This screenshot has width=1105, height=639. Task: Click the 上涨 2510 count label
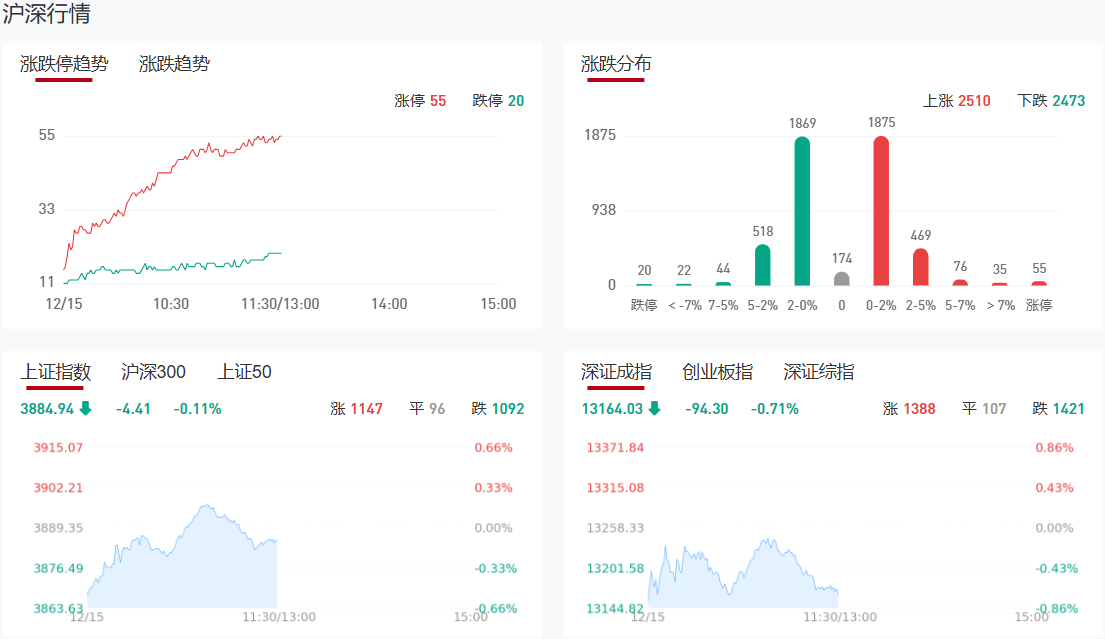956,101
